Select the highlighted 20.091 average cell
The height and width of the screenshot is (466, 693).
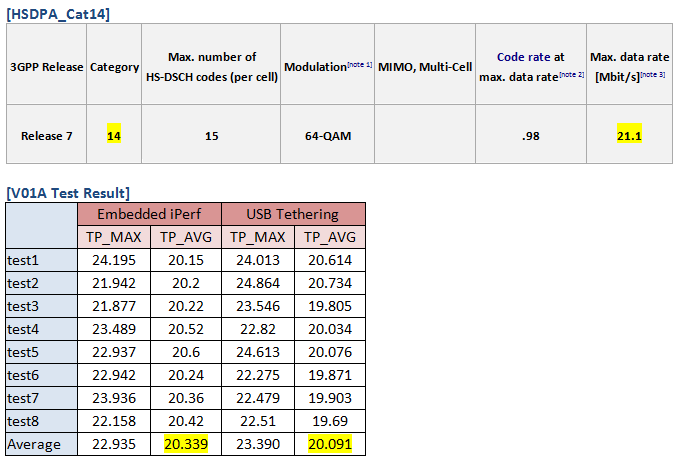(x=328, y=443)
